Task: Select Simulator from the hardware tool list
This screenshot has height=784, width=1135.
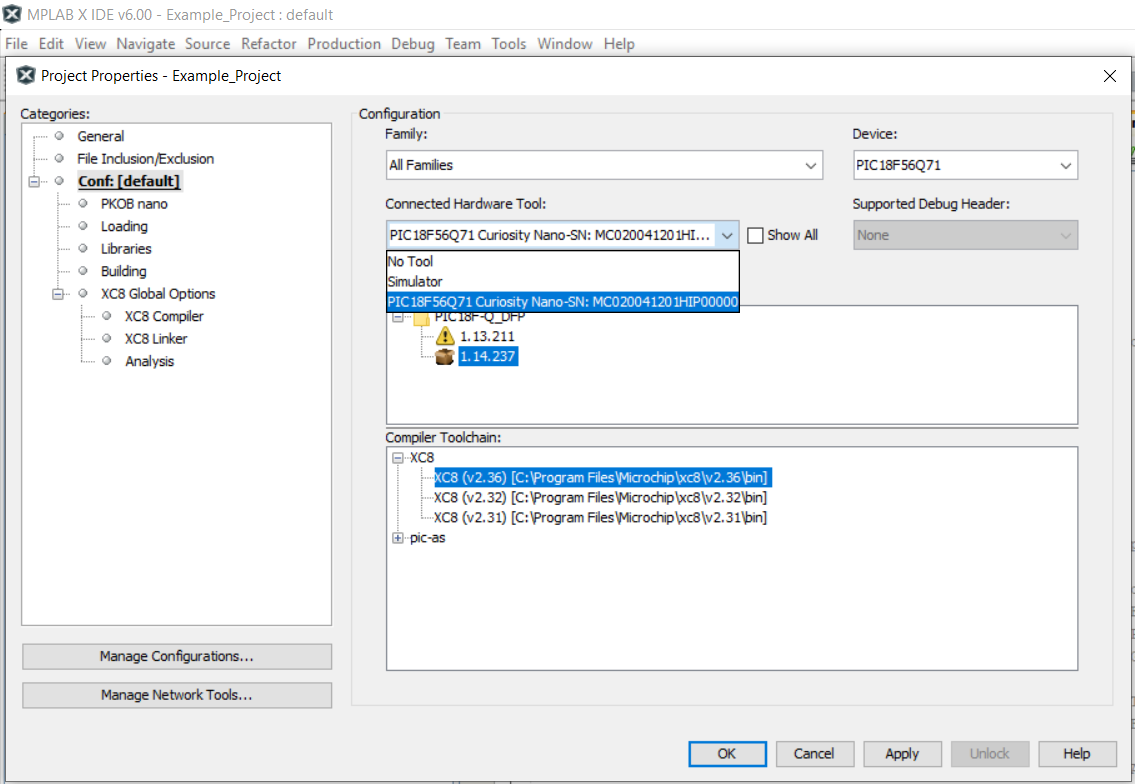Action: click(x=415, y=282)
